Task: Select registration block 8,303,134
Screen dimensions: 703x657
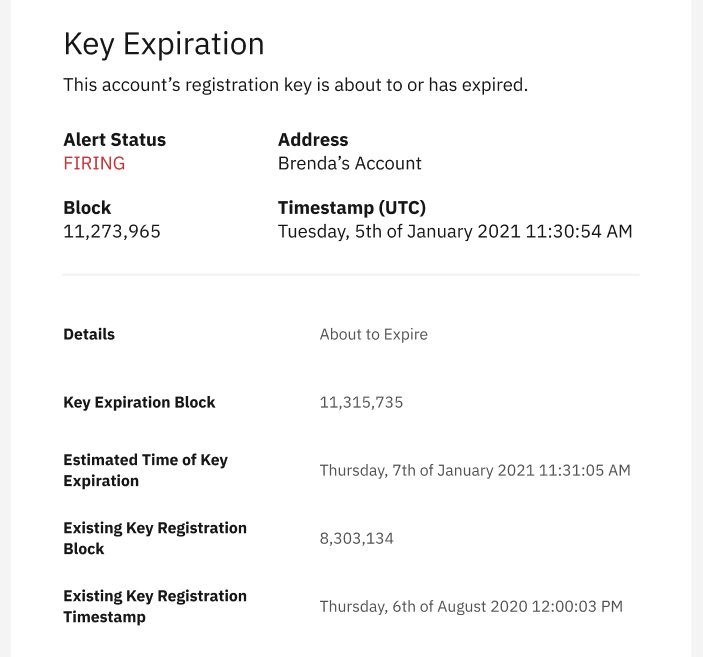Action: pos(356,538)
